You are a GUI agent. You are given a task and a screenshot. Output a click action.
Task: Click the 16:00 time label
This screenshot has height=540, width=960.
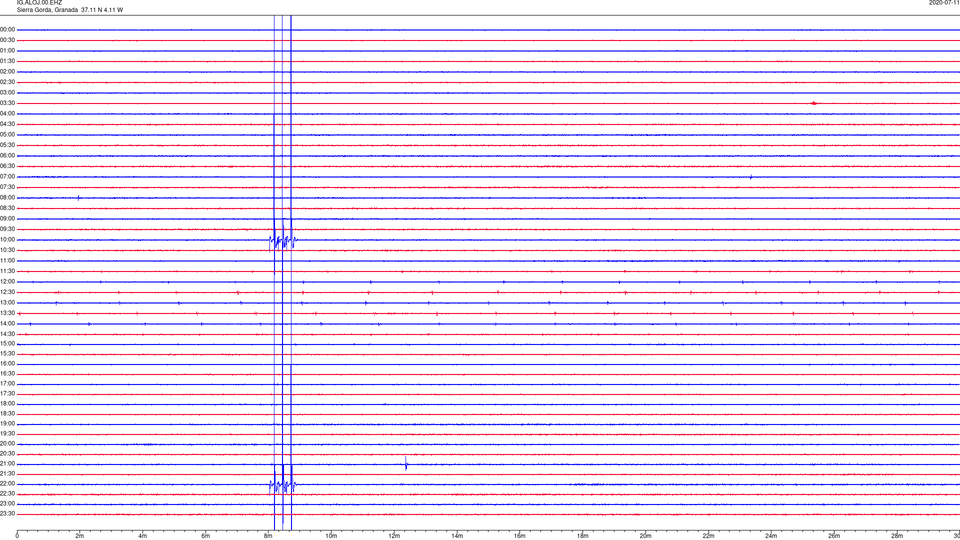(8, 363)
